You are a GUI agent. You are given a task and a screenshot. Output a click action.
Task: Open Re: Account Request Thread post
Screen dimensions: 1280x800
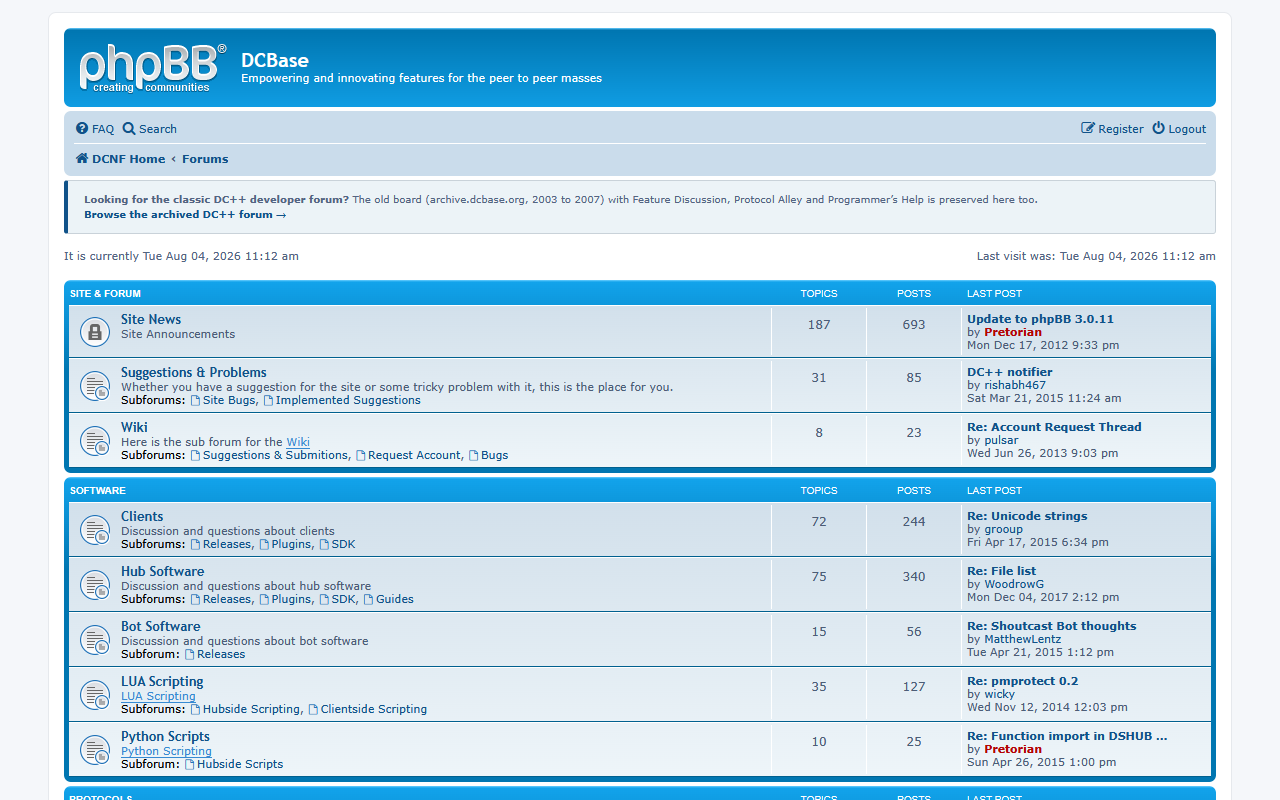point(1054,427)
